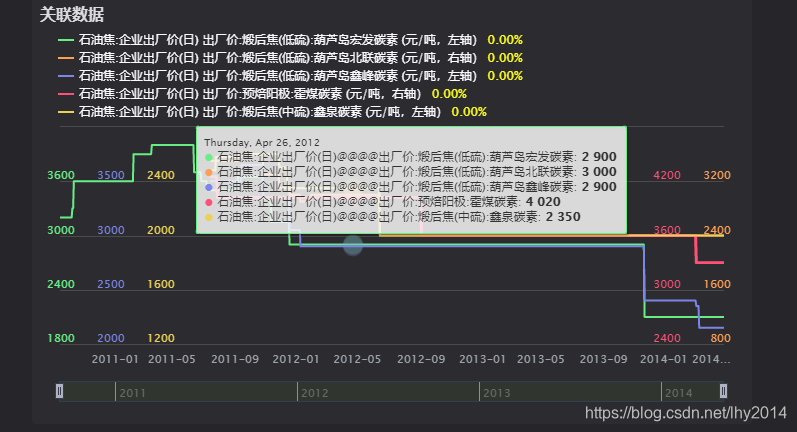The width and height of the screenshot is (797, 432).
Task: Click the red 3600 right axis label
Action: tap(667, 230)
